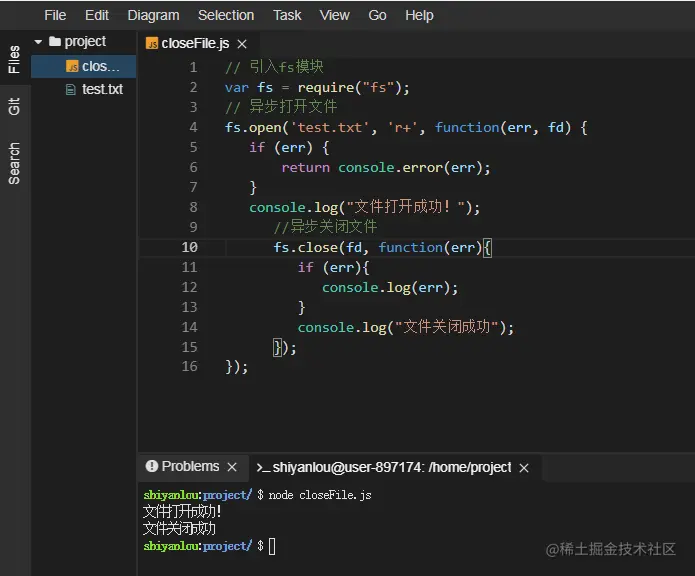Click 'test.txt' string in fs.open line
Viewport: 695px width, 576px height.
pos(329,128)
